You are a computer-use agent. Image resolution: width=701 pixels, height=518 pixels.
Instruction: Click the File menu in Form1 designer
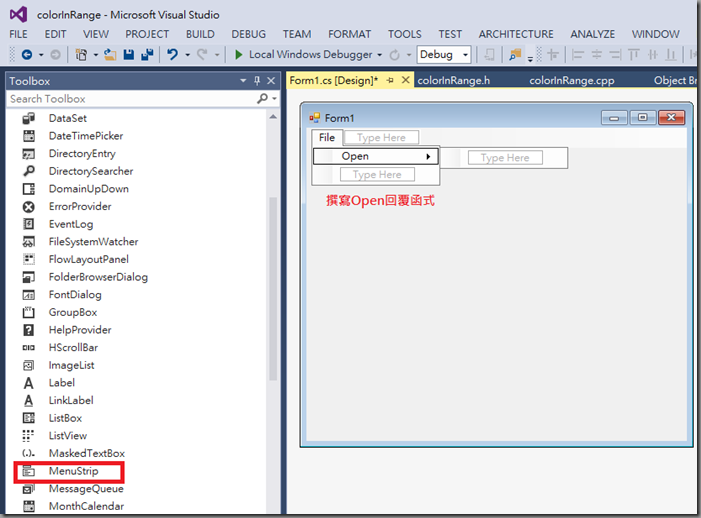point(327,138)
